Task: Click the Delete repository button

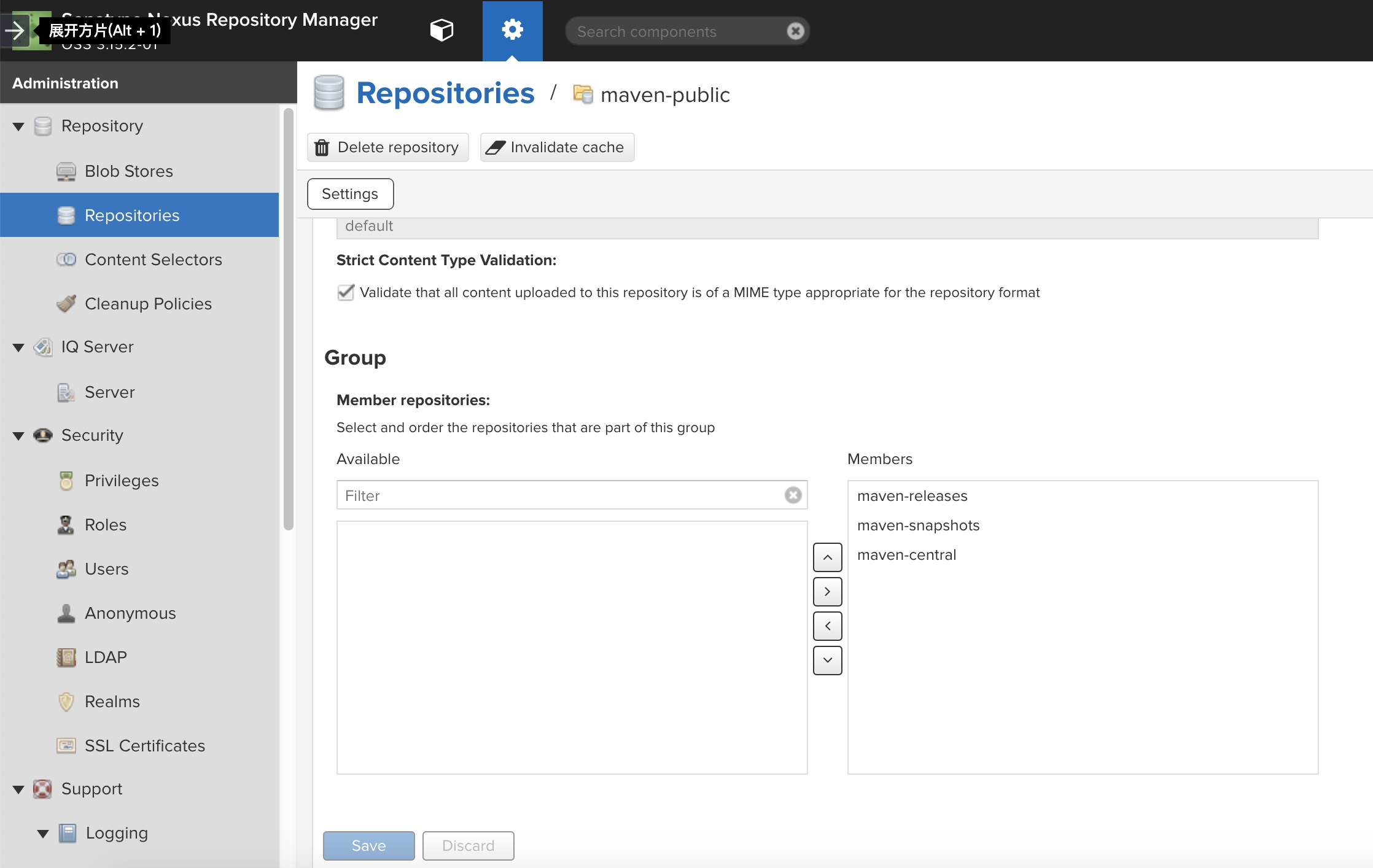Action: tap(387, 147)
